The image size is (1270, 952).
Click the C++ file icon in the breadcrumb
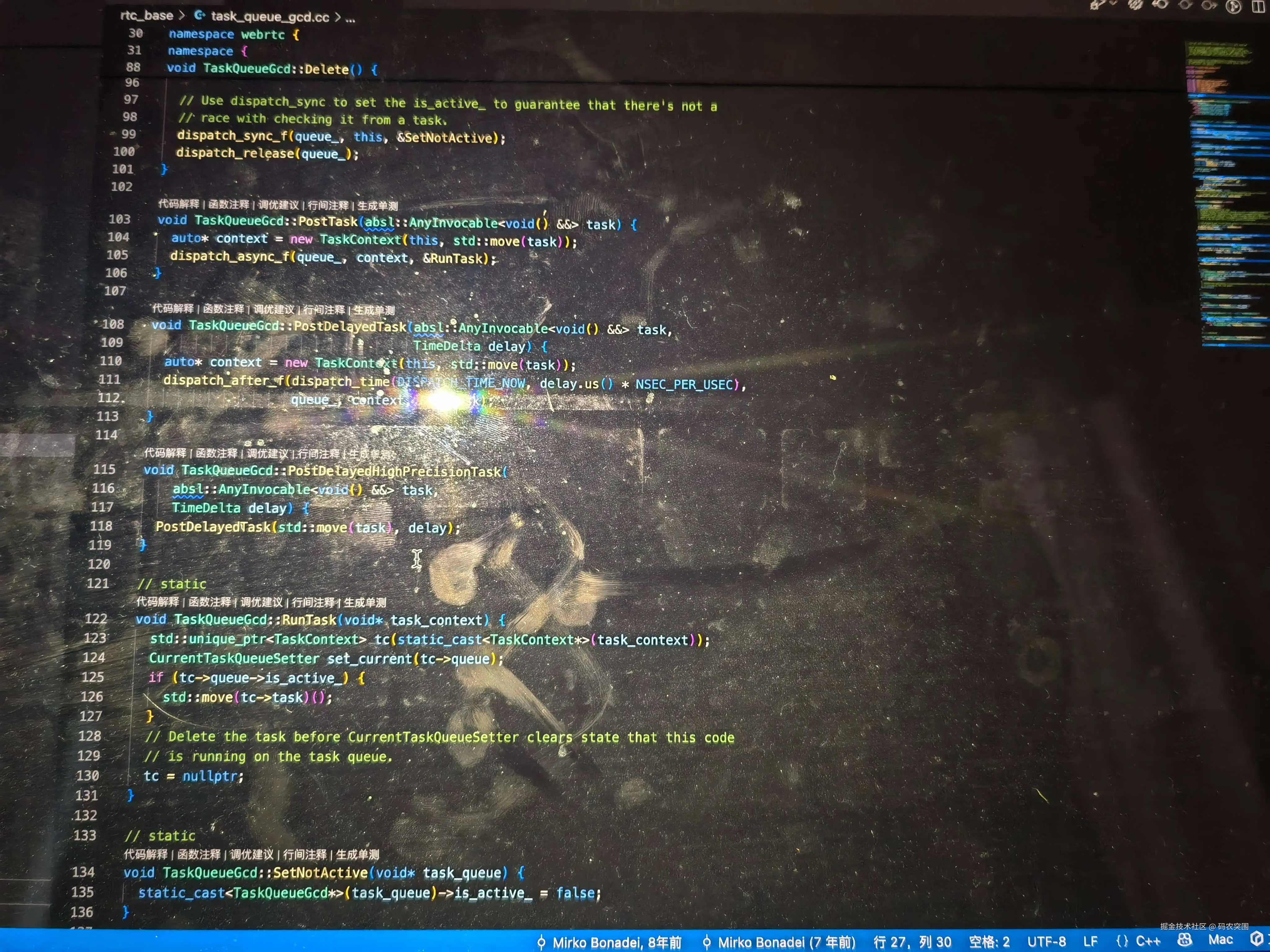199,15
